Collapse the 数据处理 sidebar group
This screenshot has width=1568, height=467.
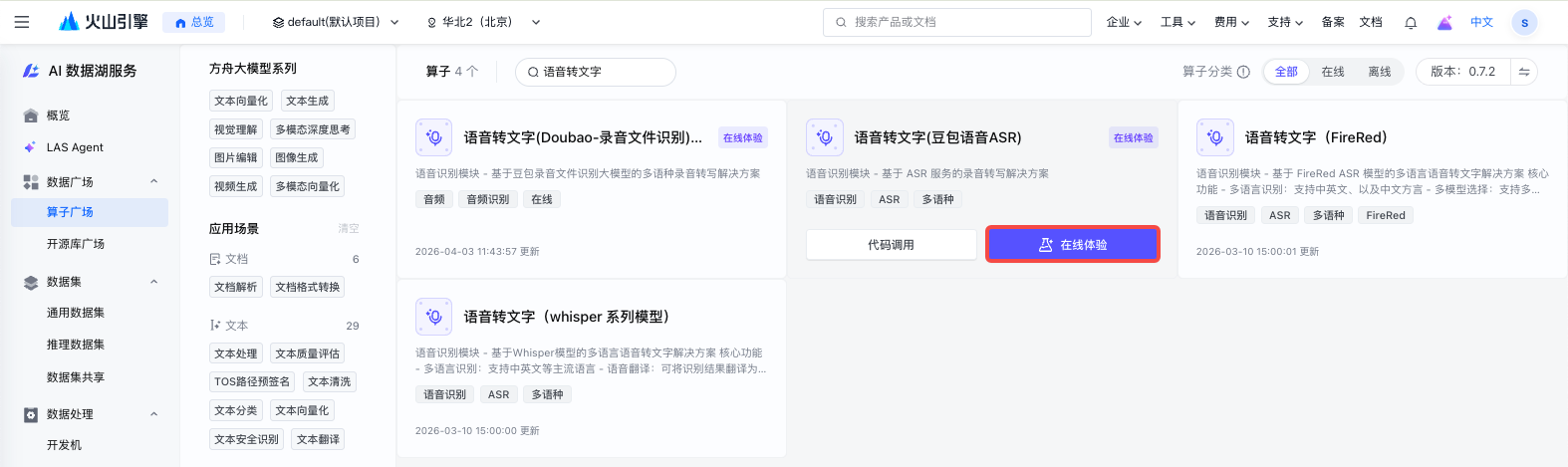click(x=153, y=414)
